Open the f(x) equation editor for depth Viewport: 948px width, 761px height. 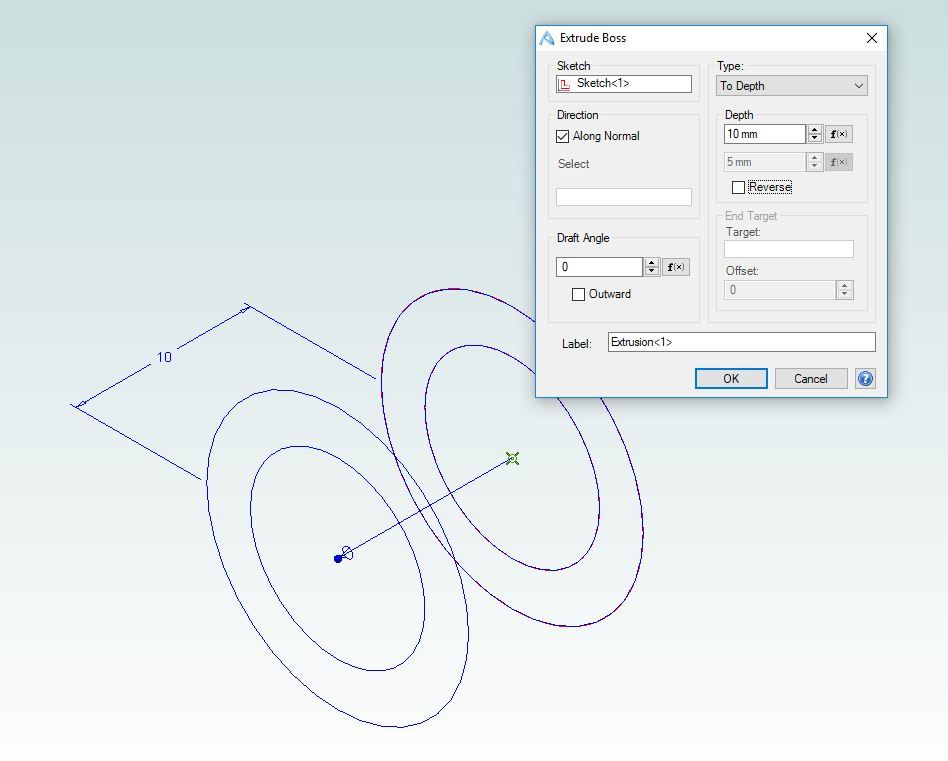click(839, 134)
